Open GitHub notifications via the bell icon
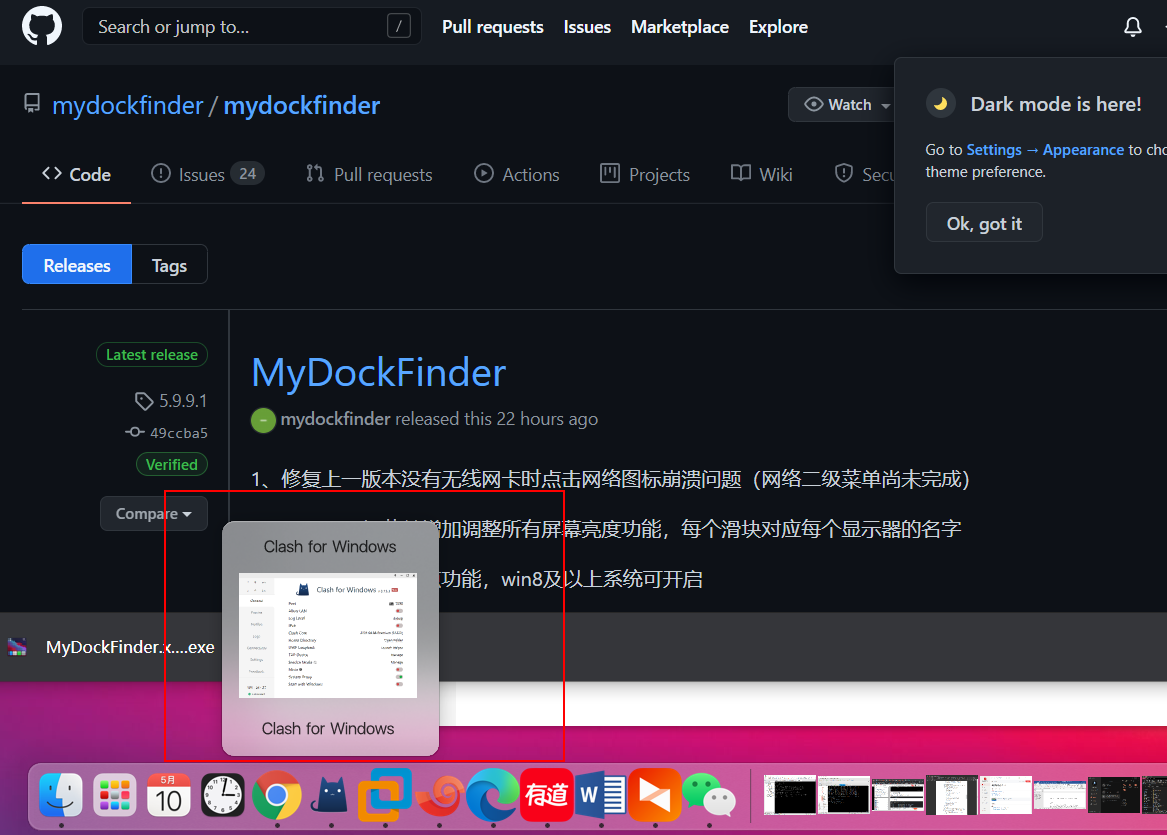Viewport: 1167px width, 835px height. coord(1132,26)
